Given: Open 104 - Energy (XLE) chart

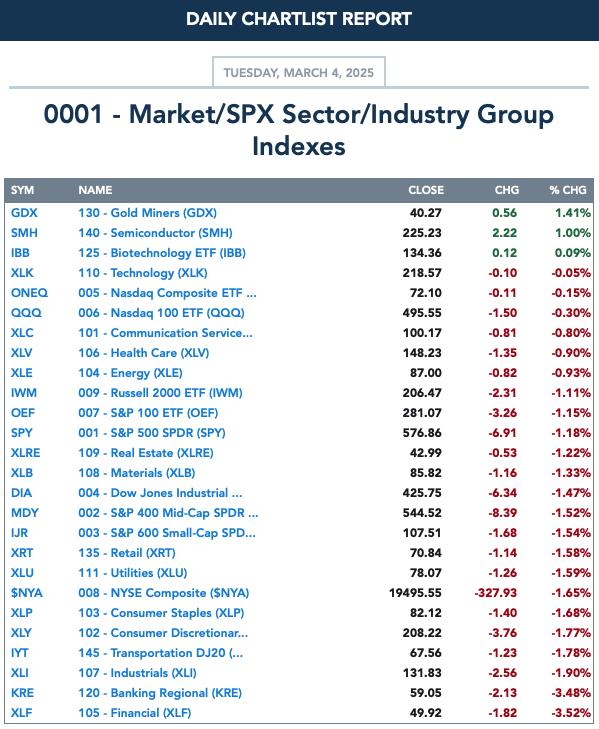Looking at the screenshot, I should (130, 373).
